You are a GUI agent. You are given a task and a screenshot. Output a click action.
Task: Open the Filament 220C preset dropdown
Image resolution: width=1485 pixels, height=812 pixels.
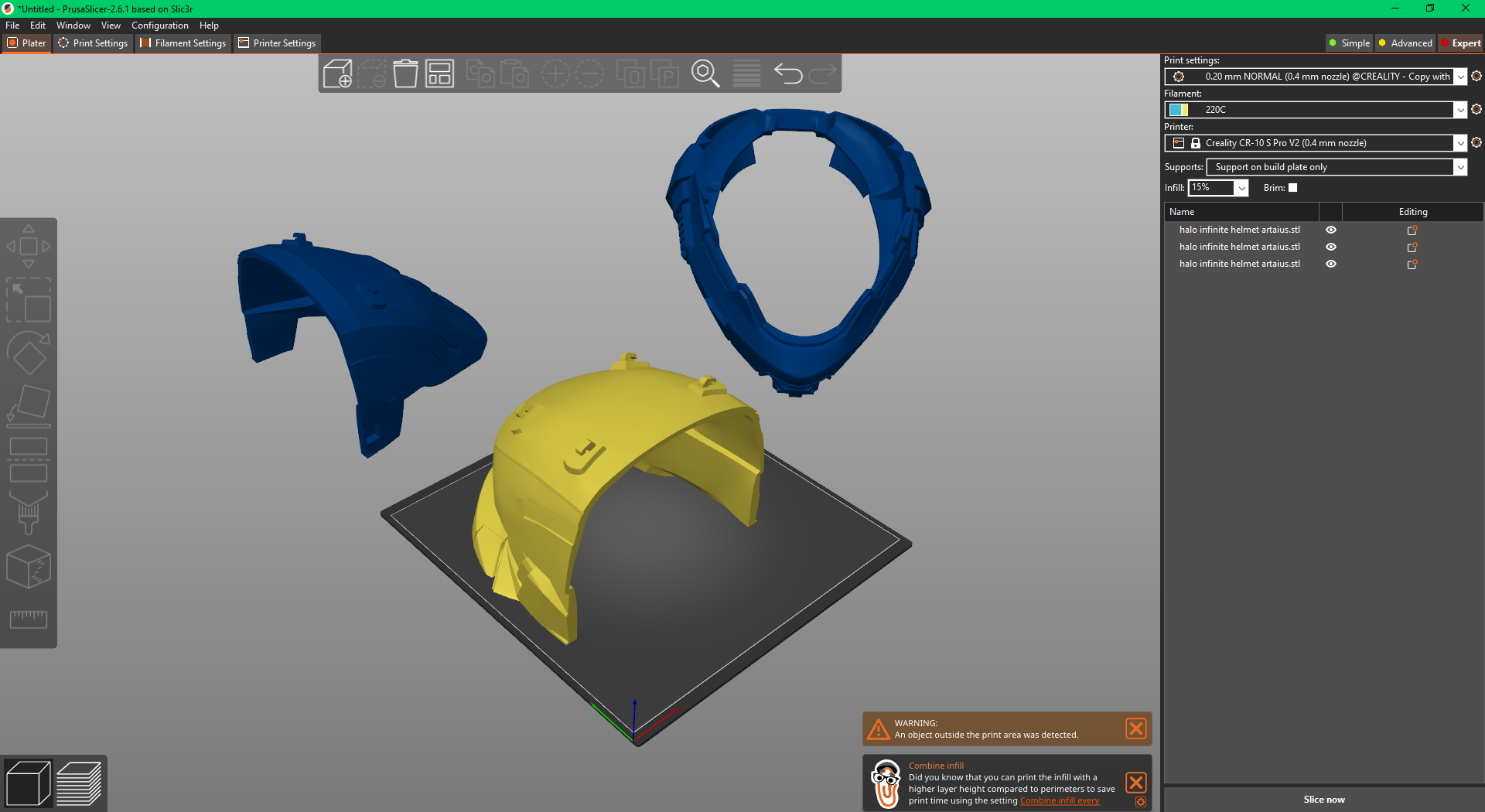pyautogui.click(x=1460, y=110)
